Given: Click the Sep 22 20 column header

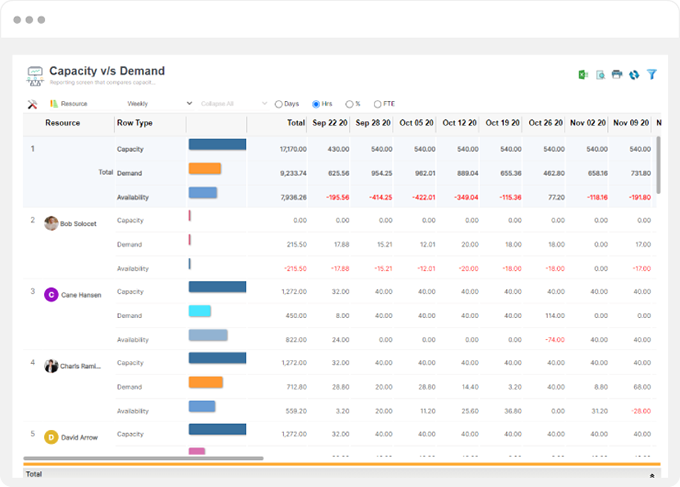Looking at the screenshot, I should pyautogui.click(x=330, y=123).
